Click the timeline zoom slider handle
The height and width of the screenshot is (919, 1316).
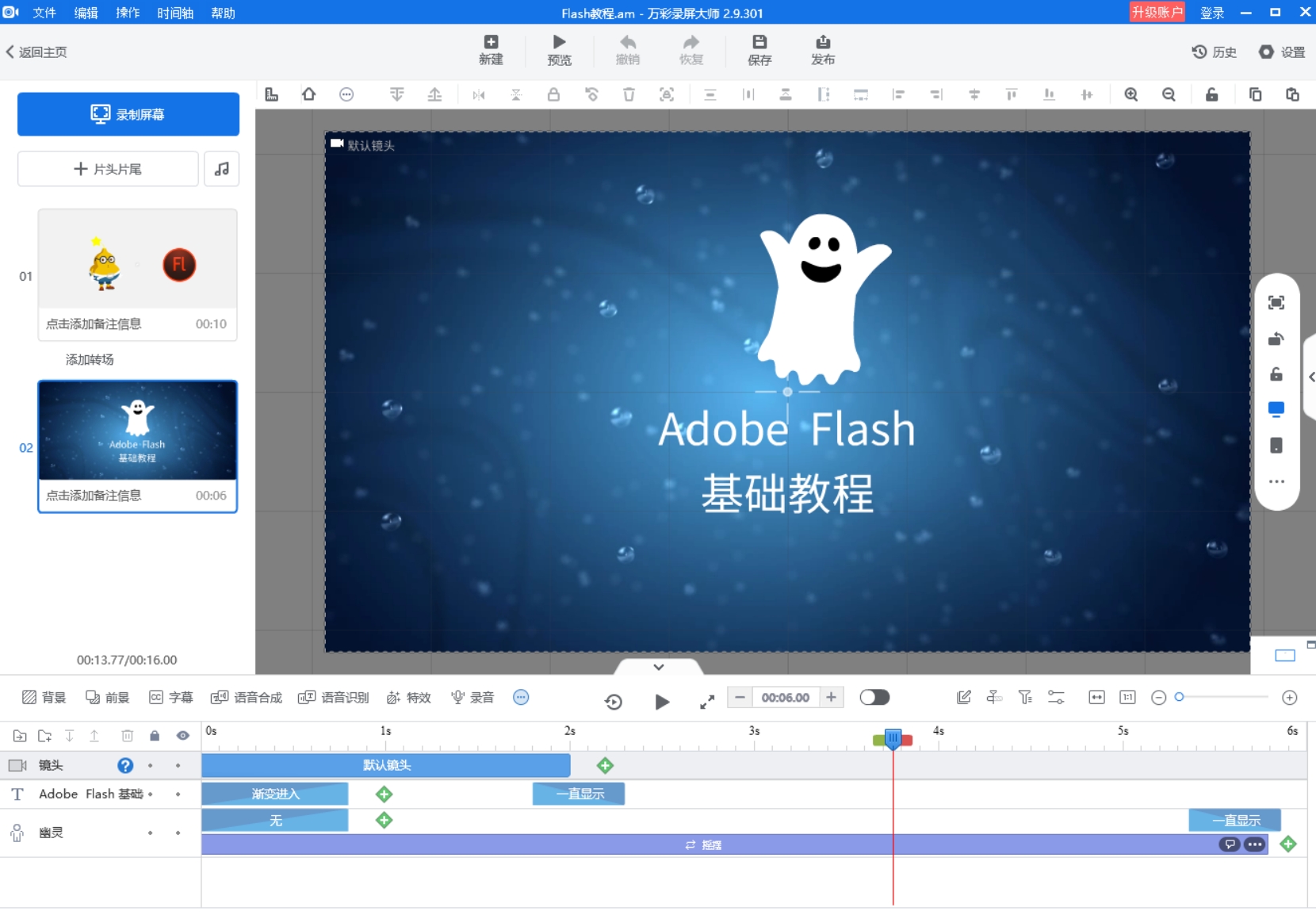tap(1180, 697)
